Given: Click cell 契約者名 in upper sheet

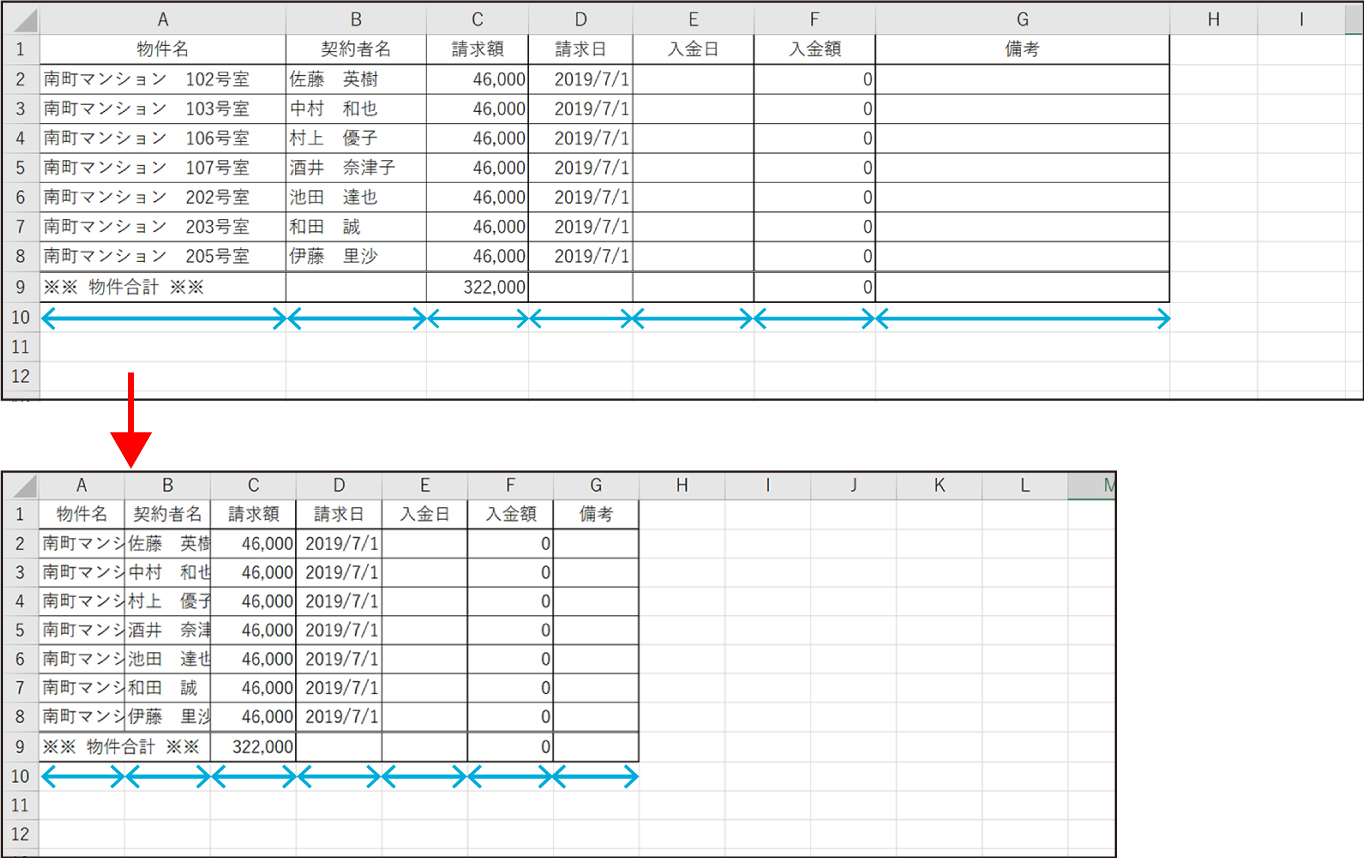Looking at the screenshot, I should (356, 49).
